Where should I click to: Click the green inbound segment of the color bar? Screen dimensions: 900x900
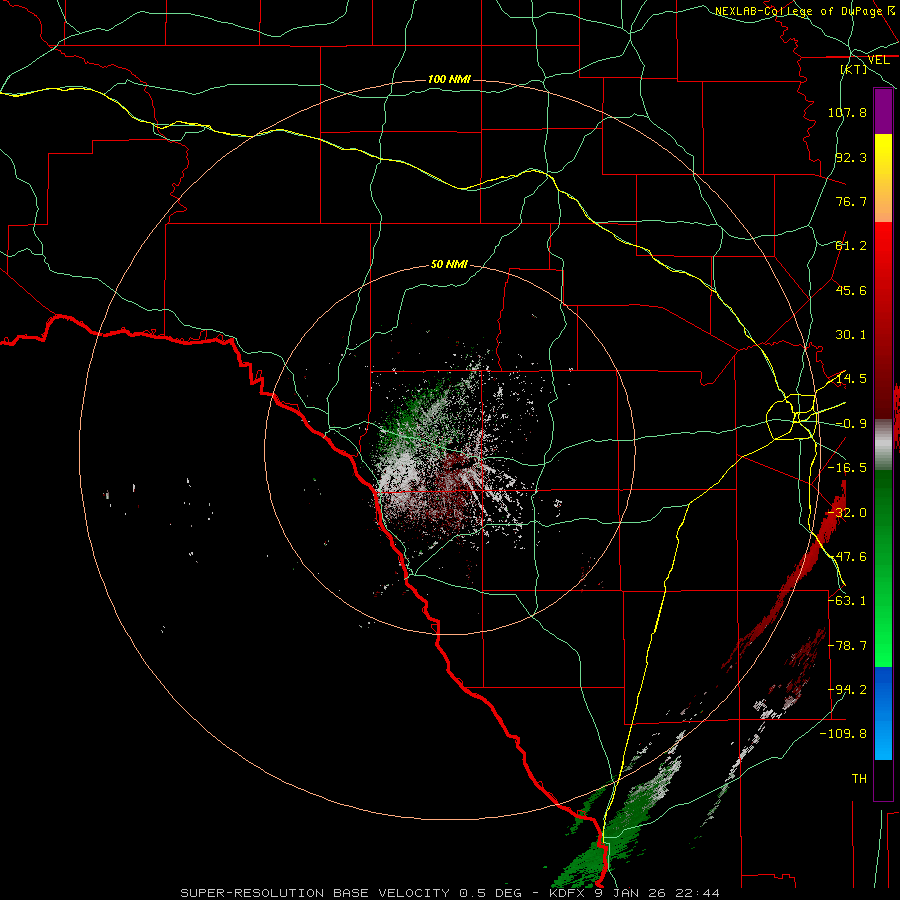(x=883, y=568)
